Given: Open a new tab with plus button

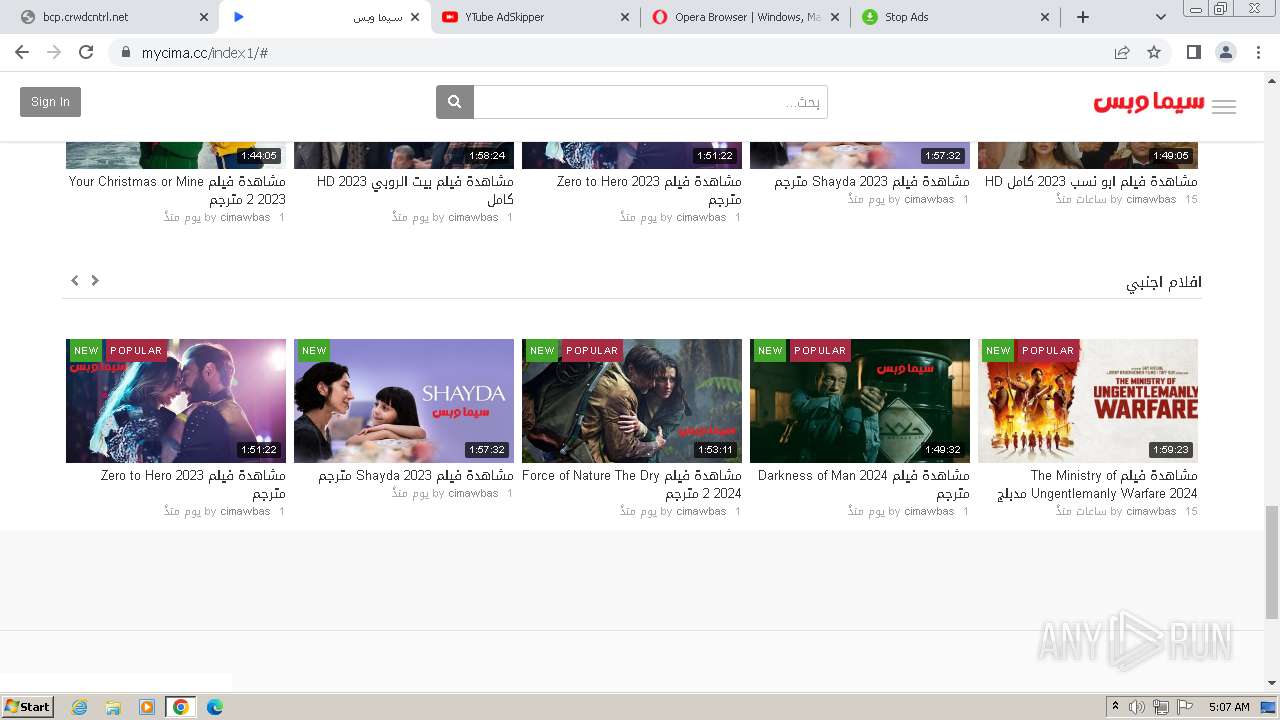Looking at the screenshot, I should click(1083, 17).
